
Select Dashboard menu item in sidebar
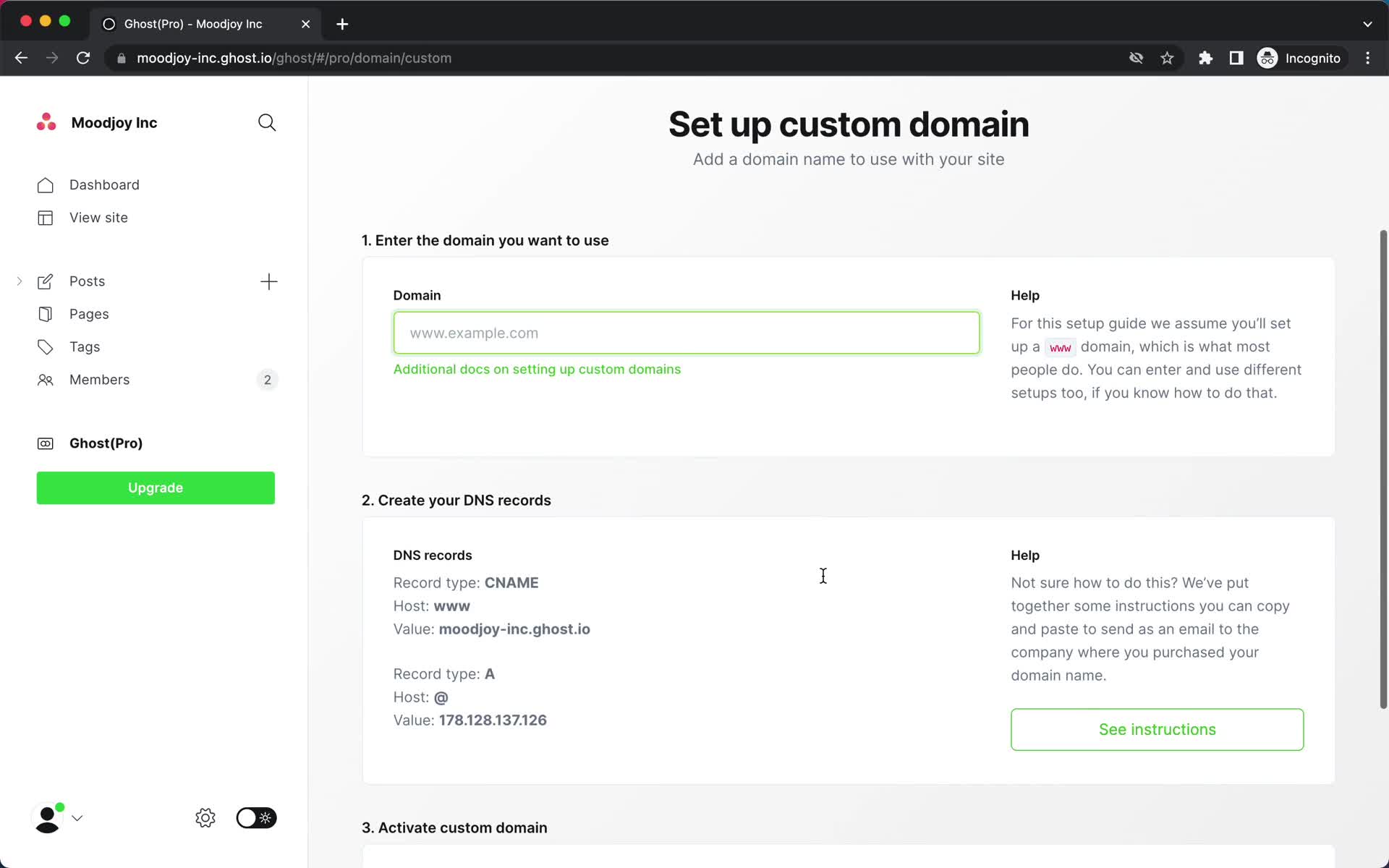104,184
